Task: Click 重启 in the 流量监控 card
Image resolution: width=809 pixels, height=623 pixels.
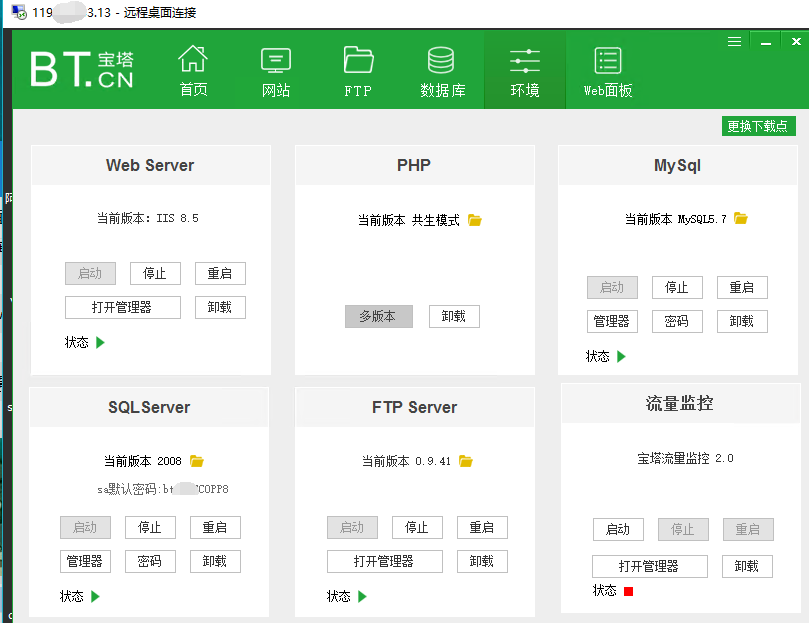Action: point(748,530)
